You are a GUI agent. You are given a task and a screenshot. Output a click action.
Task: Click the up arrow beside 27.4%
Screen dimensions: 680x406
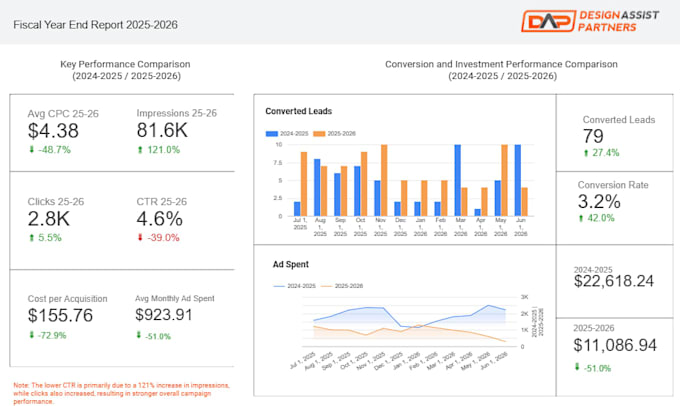[586, 153]
